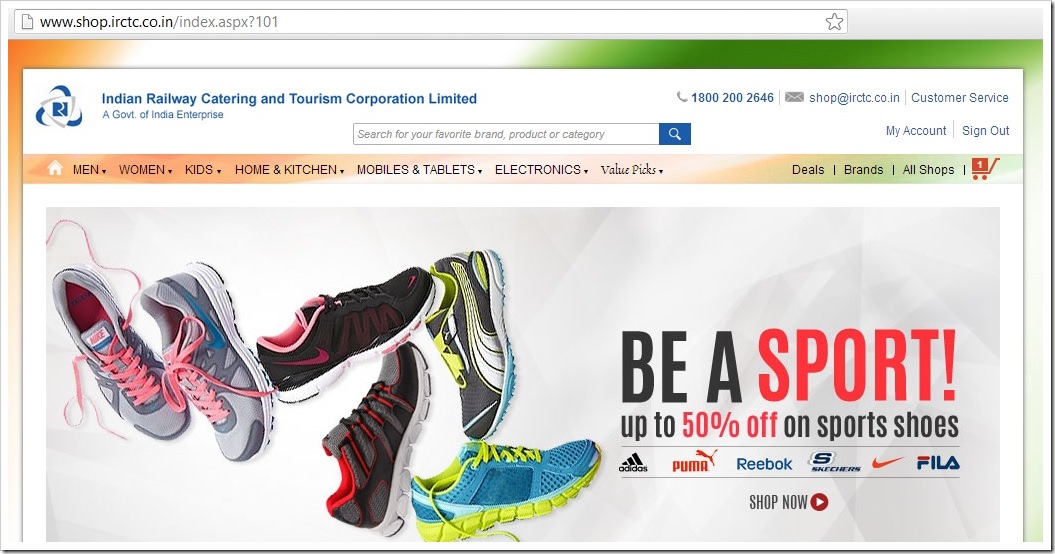Image resolution: width=1055 pixels, height=554 pixels.
Task: Open the Deals menu item
Action: click(x=808, y=170)
